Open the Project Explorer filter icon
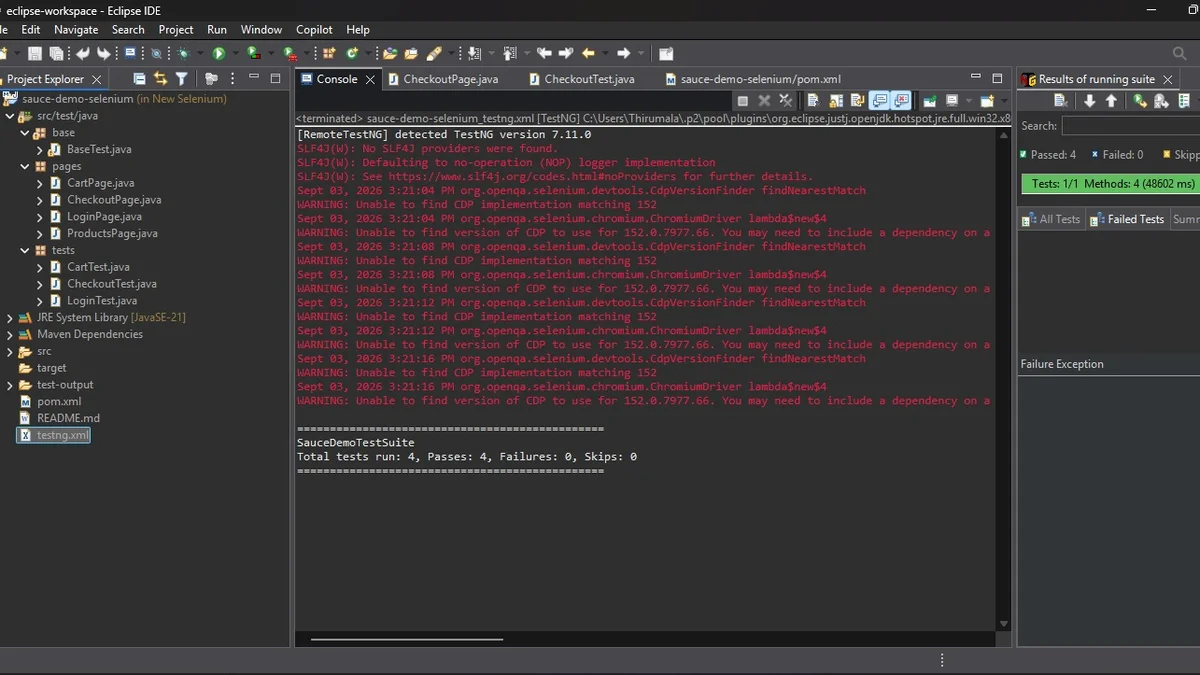 tap(181, 79)
